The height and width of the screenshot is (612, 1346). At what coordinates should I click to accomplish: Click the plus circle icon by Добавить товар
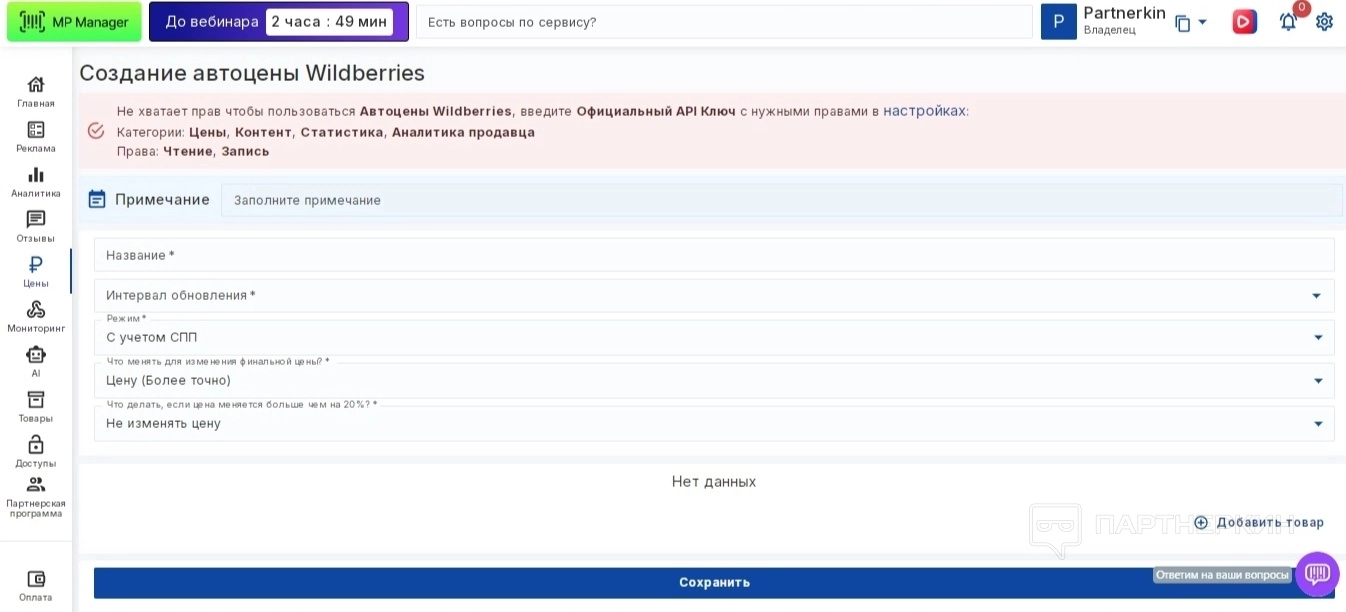pos(1201,522)
